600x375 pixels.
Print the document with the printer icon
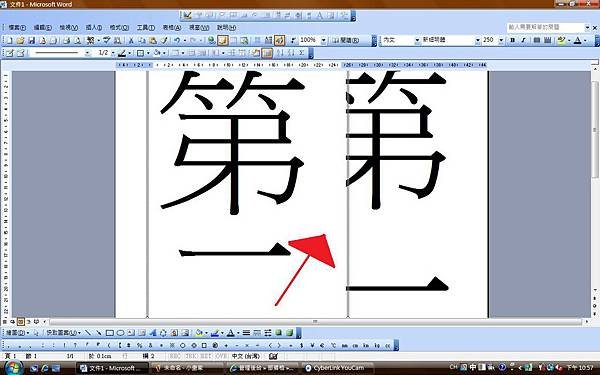(67, 40)
